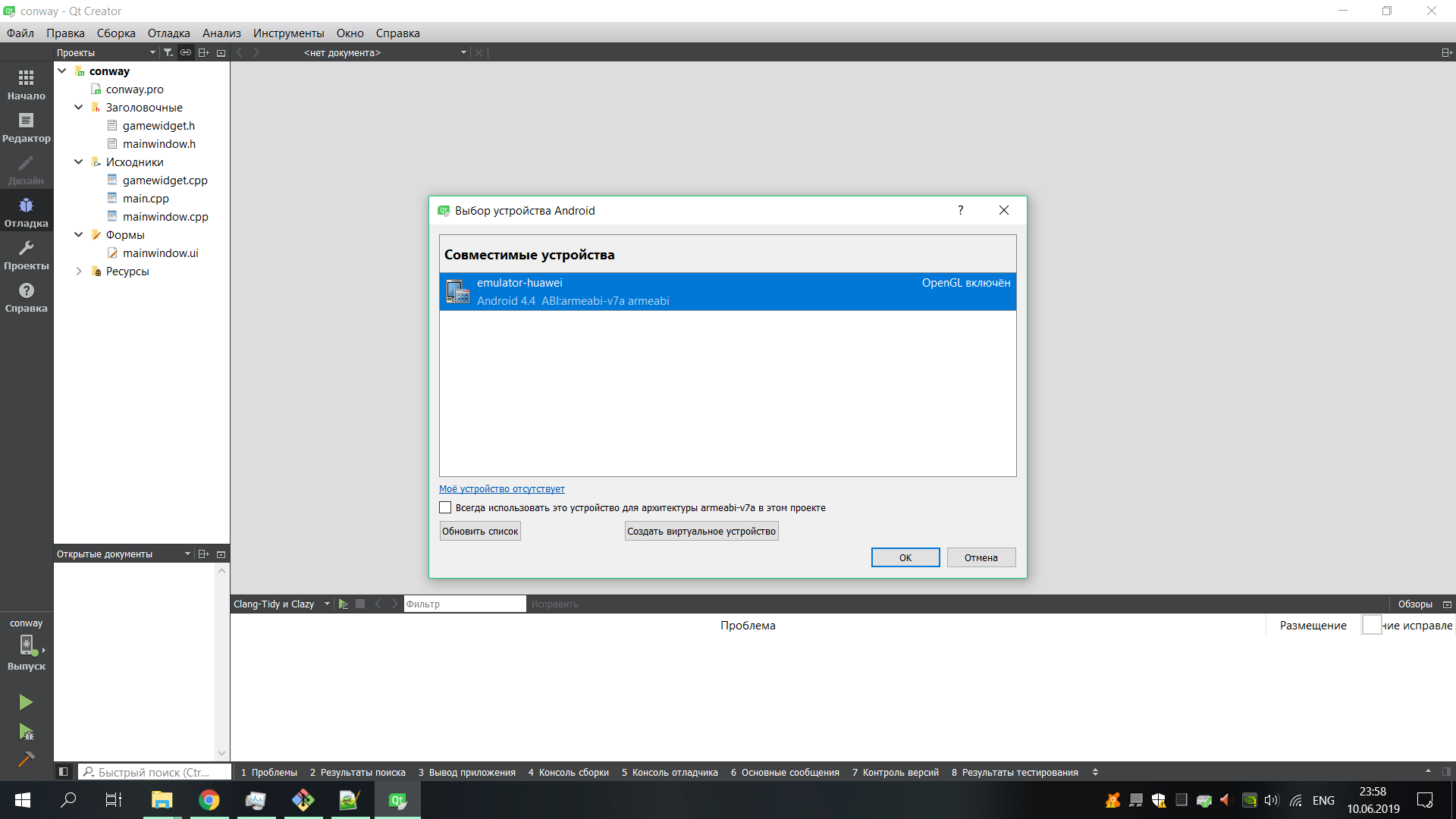Toggle the sidebar visibility button
Screen dimensions: 1456x819
click(63, 772)
